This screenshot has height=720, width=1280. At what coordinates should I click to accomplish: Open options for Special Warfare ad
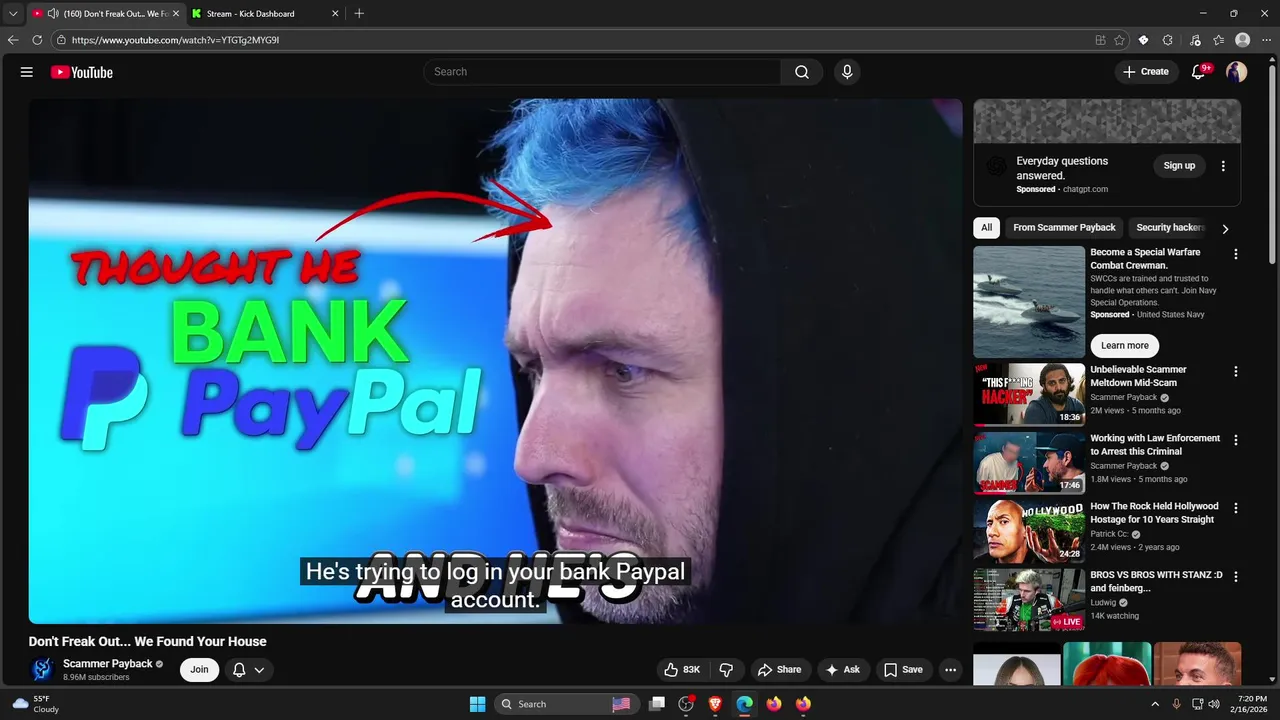(x=1236, y=254)
